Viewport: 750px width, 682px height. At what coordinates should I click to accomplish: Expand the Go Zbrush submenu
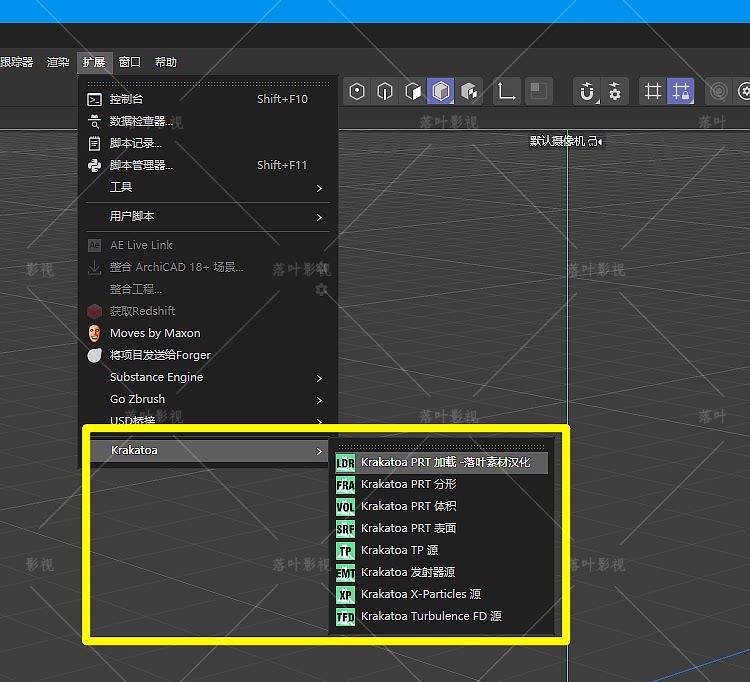[x=208, y=399]
